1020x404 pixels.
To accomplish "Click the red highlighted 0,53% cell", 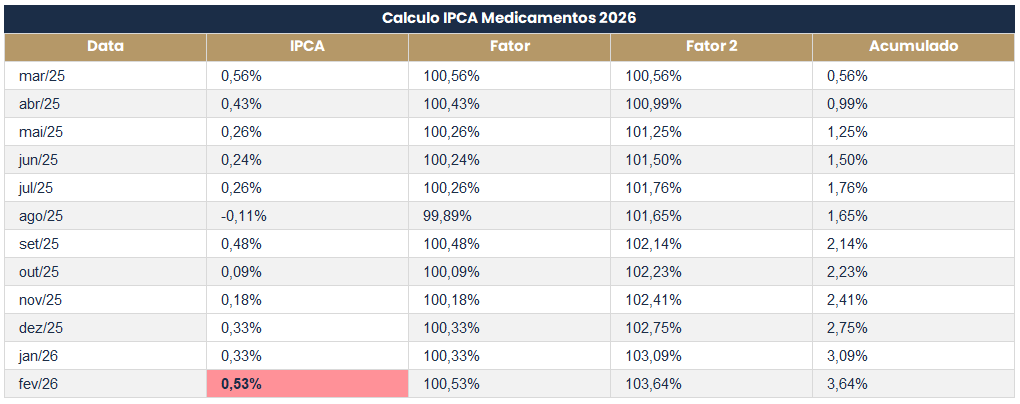I will pyautogui.click(x=307, y=384).
